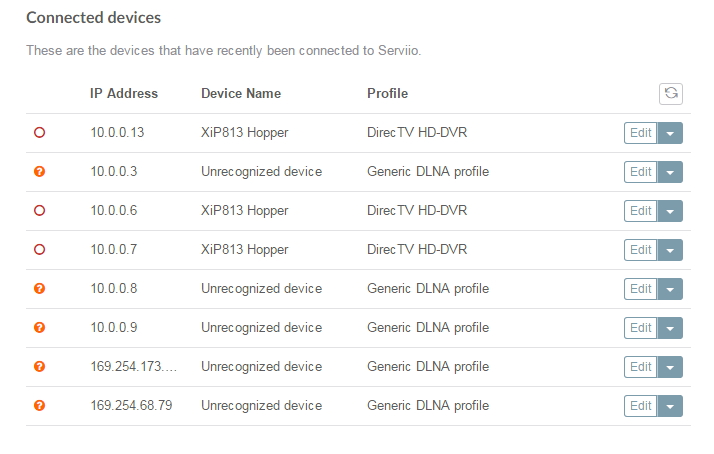The image size is (714, 454).
Task: Click orange question icon for 10.0.0.8
Action: click(x=40, y=289)
